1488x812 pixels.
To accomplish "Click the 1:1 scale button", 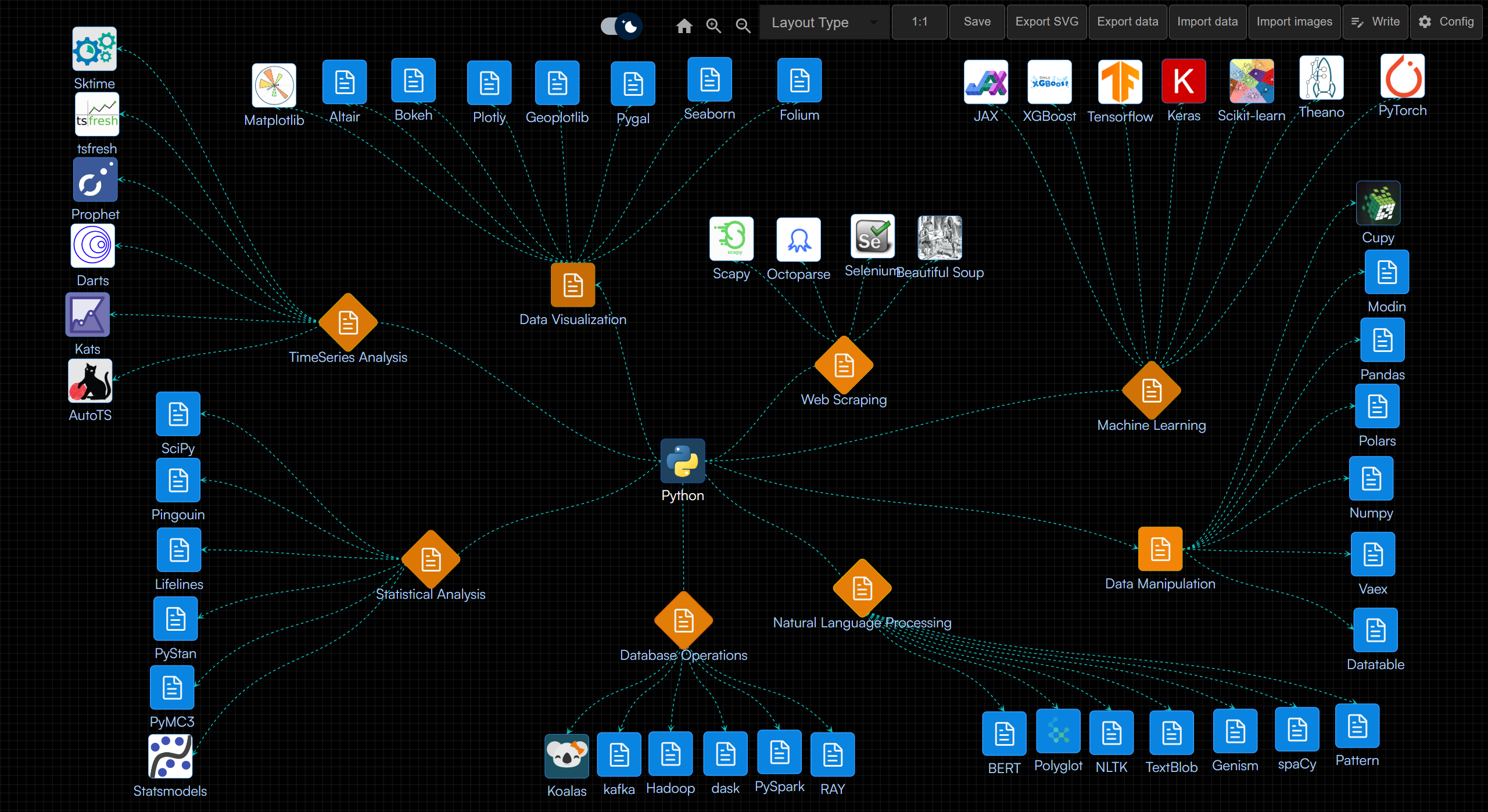I will point(919,22).
